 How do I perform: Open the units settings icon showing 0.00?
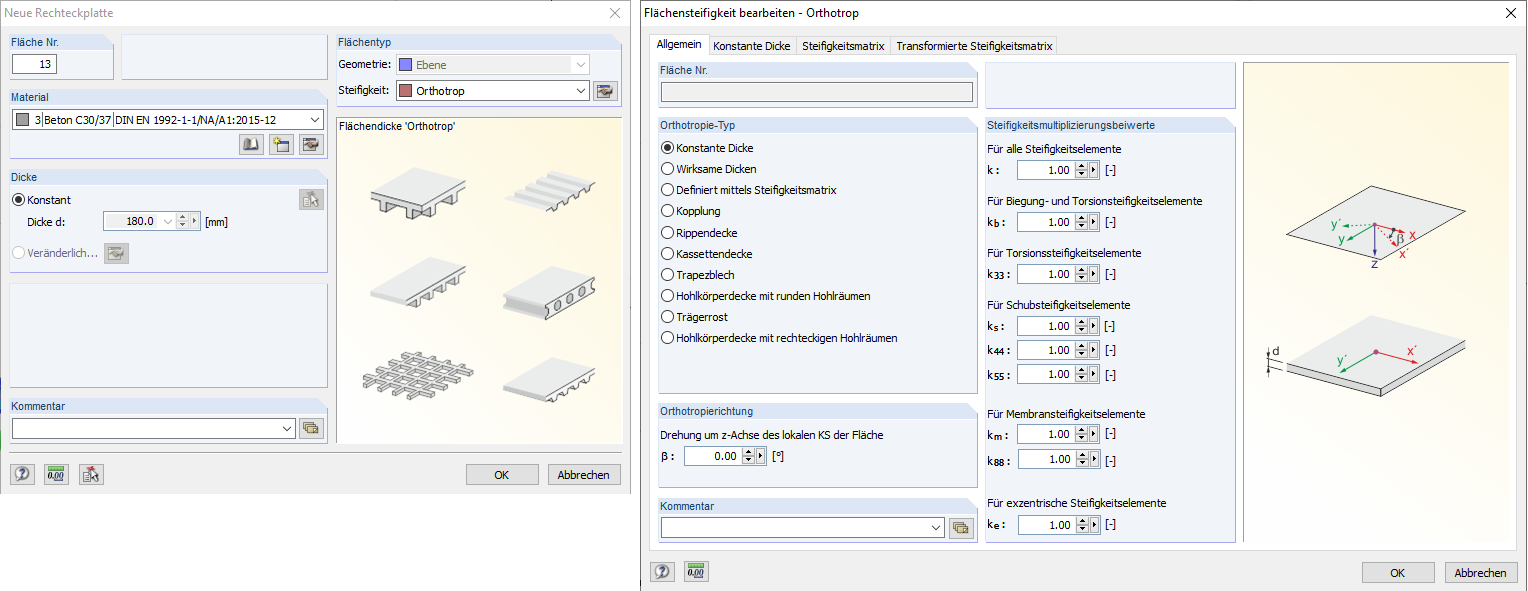[x=56, y=473]
